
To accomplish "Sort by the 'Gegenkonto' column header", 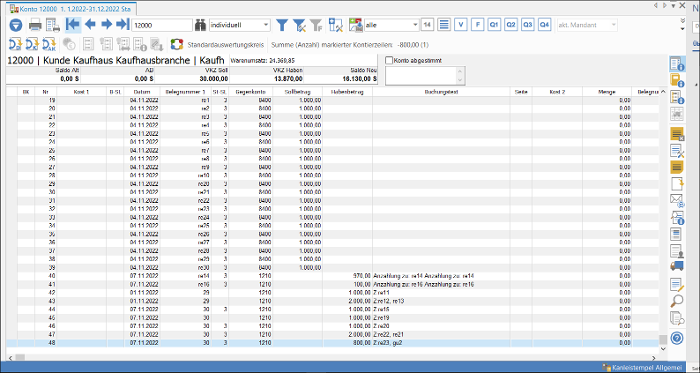I will (250, 91).
